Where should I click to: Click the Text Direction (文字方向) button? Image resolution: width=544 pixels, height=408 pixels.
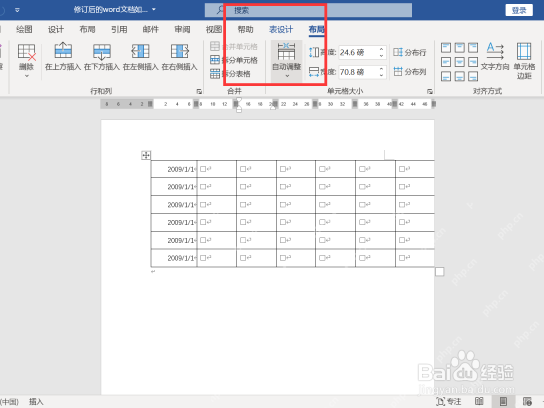click(x=495, y=57)
